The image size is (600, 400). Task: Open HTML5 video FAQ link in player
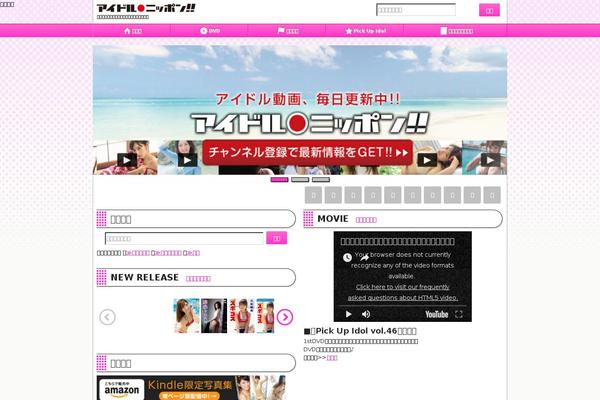click(x=403, y=292)
